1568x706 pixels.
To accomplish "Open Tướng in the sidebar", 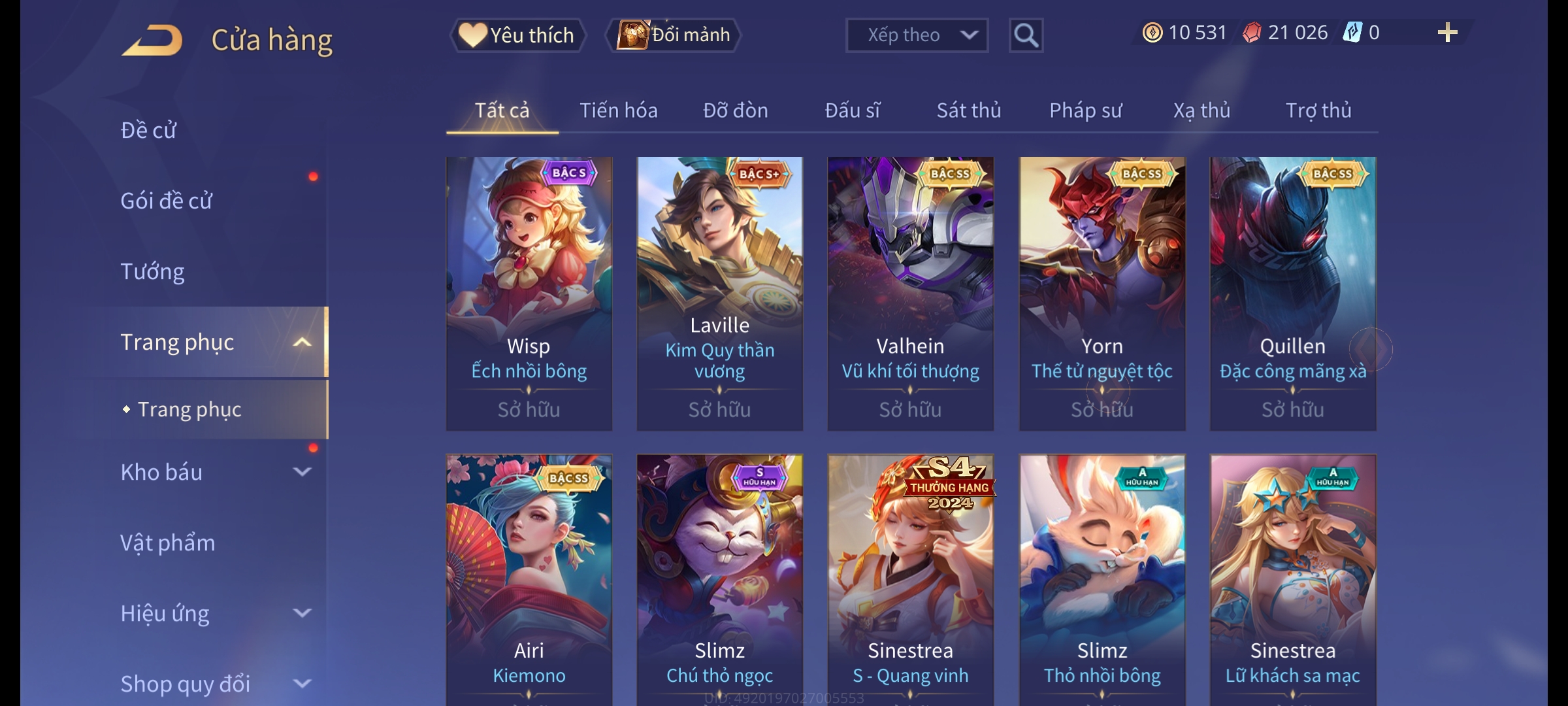I will [x=152, y=271].
